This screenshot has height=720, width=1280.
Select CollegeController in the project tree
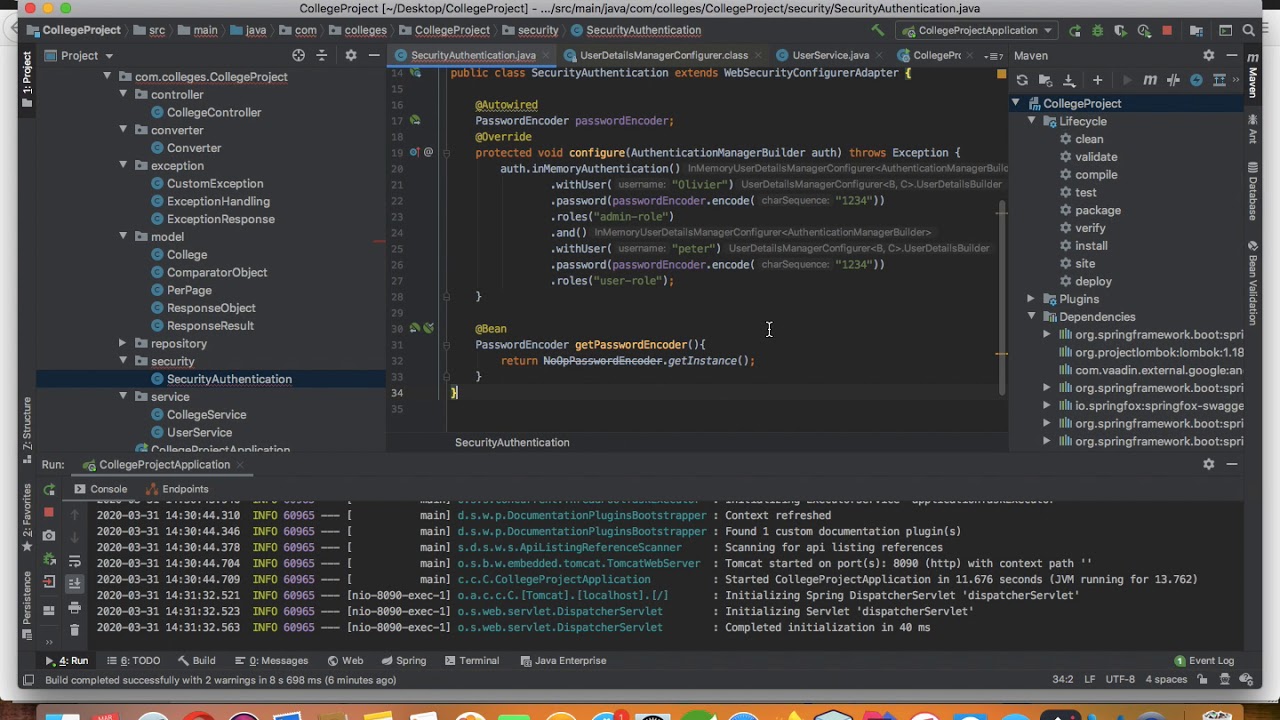[x=213, y=112]
